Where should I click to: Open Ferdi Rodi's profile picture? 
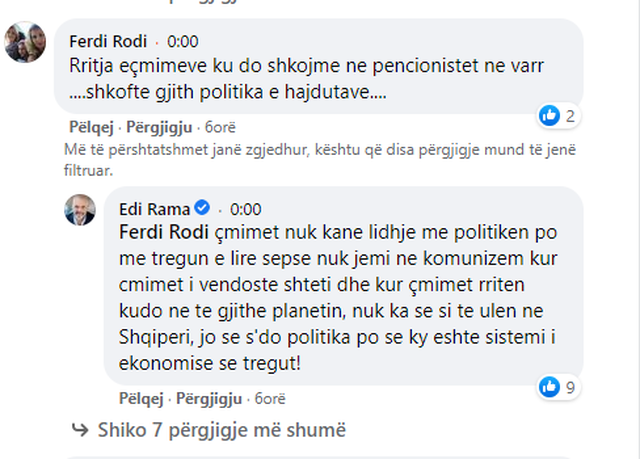coord(24,43)
